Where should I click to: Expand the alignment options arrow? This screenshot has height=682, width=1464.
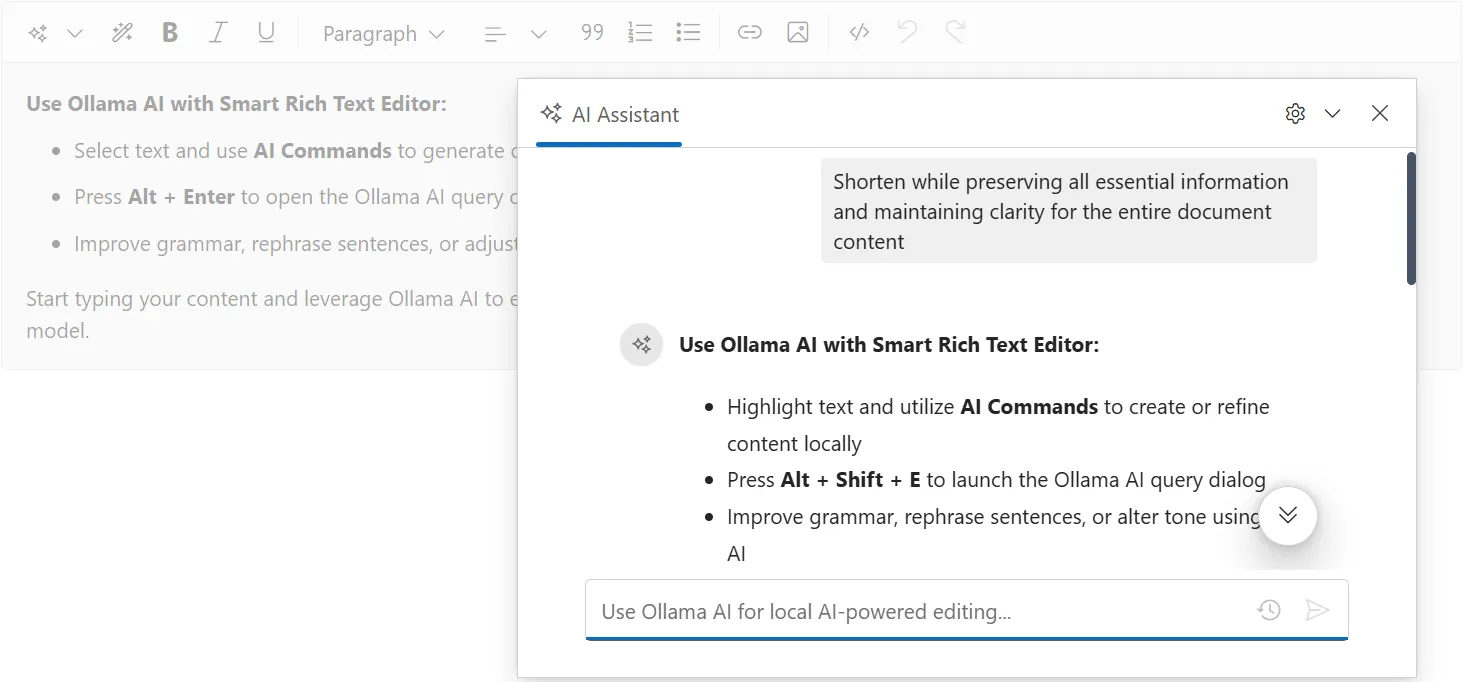click(538, 34)
